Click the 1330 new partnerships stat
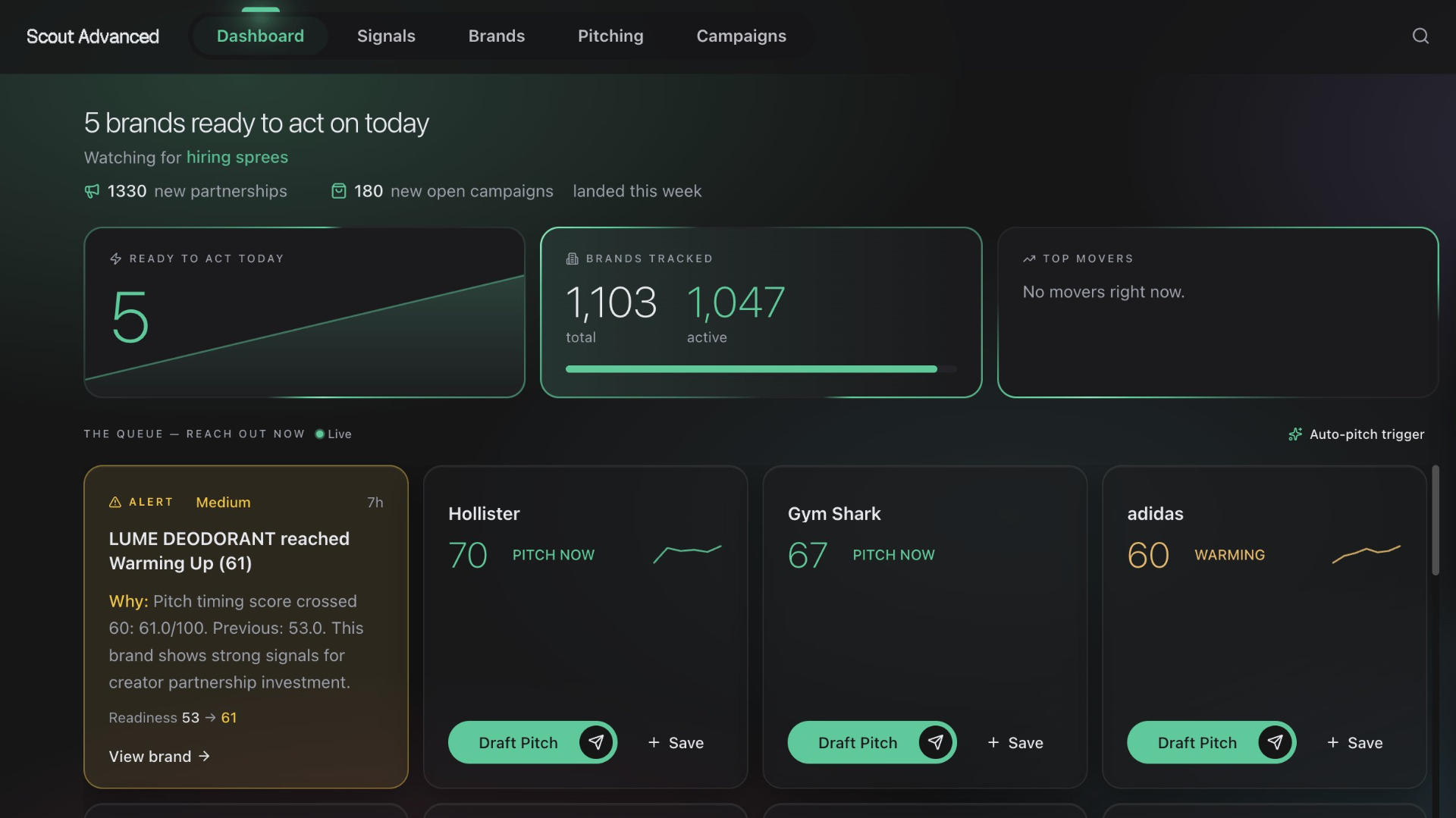The image size is (1456, 818). click(186, 191)
